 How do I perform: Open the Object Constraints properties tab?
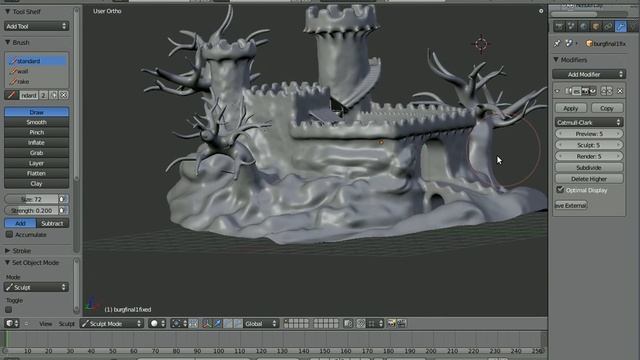608,27
